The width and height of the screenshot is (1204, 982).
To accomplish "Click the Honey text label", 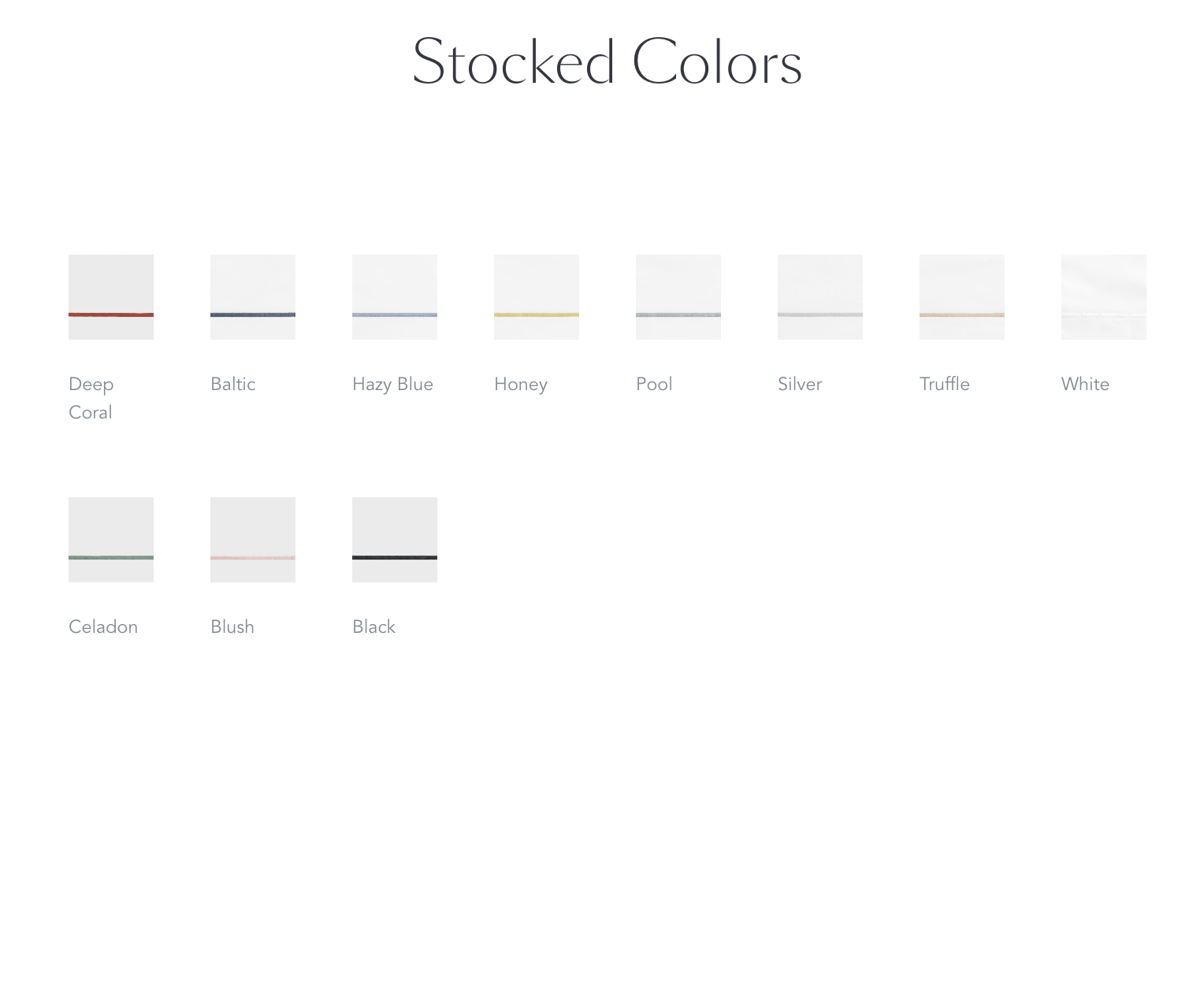I will 521,385.
